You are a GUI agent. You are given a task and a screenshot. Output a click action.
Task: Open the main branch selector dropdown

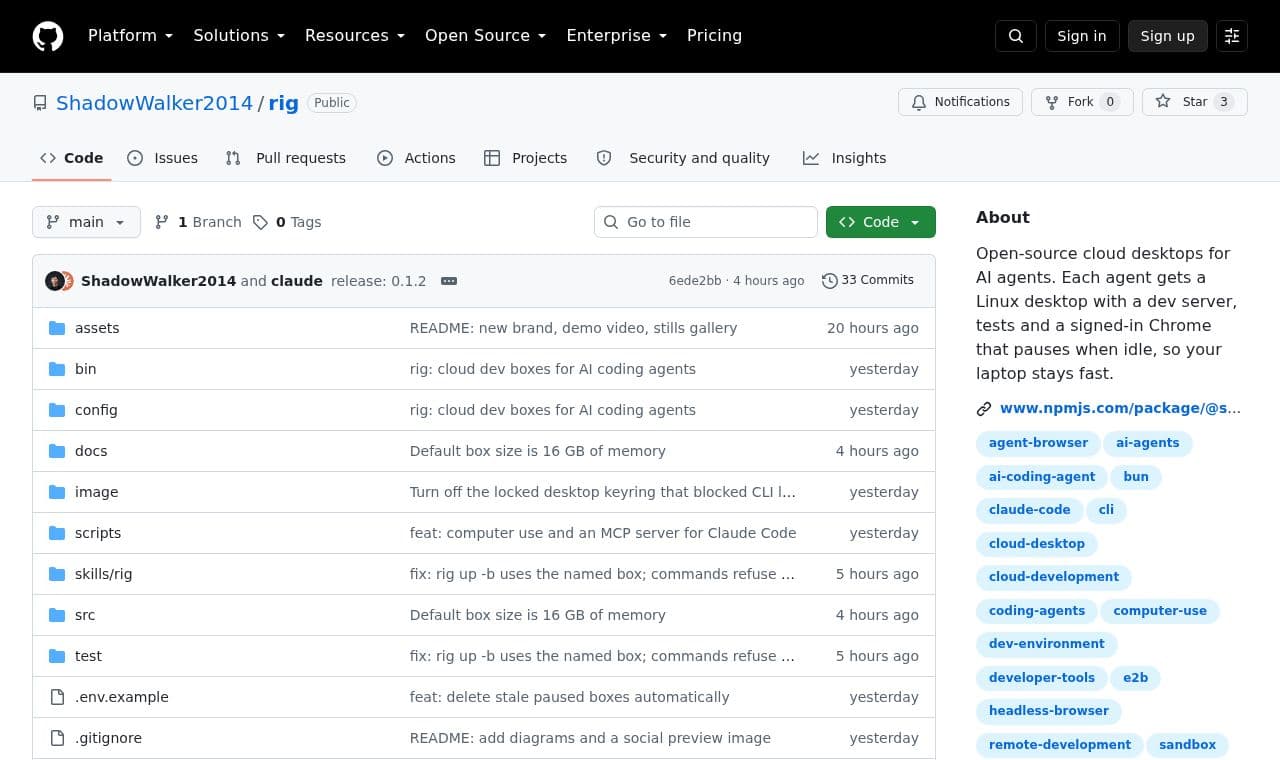[86, 222]
